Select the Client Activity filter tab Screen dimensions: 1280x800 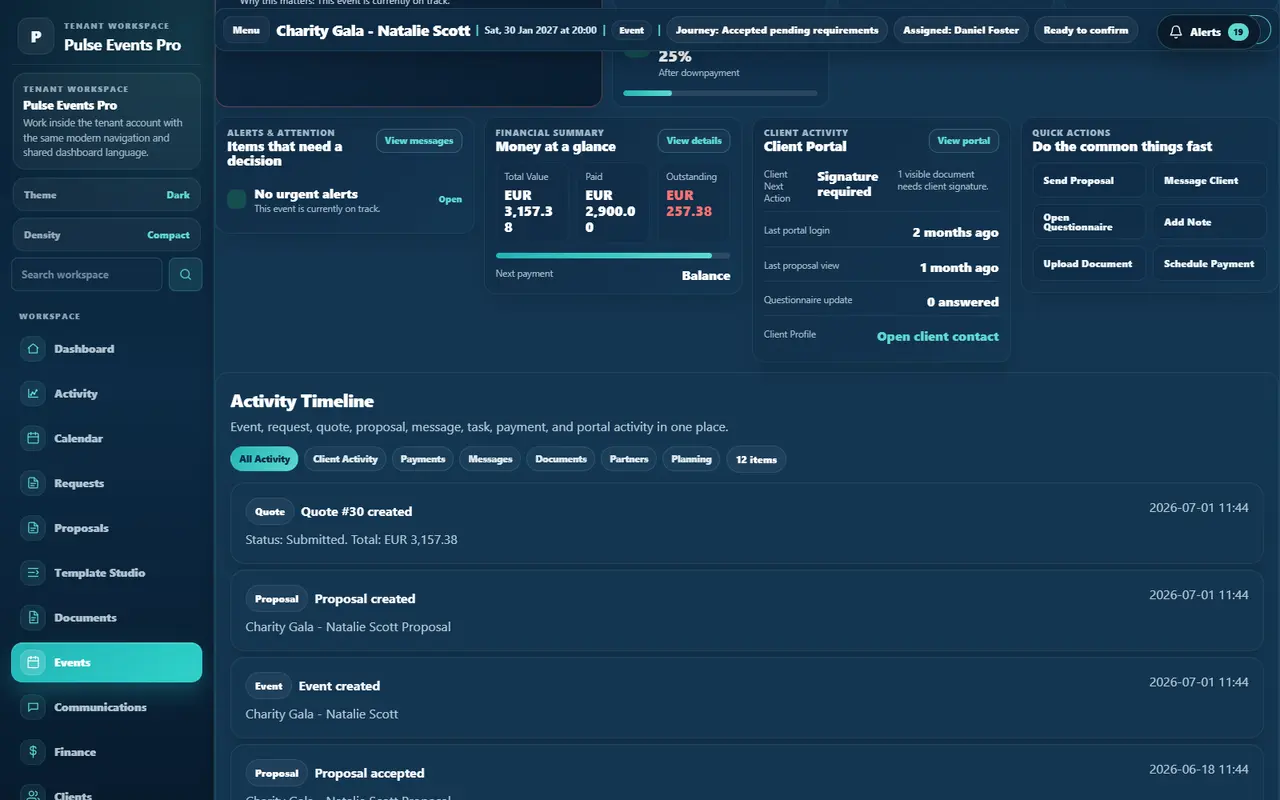coord(345,459)
